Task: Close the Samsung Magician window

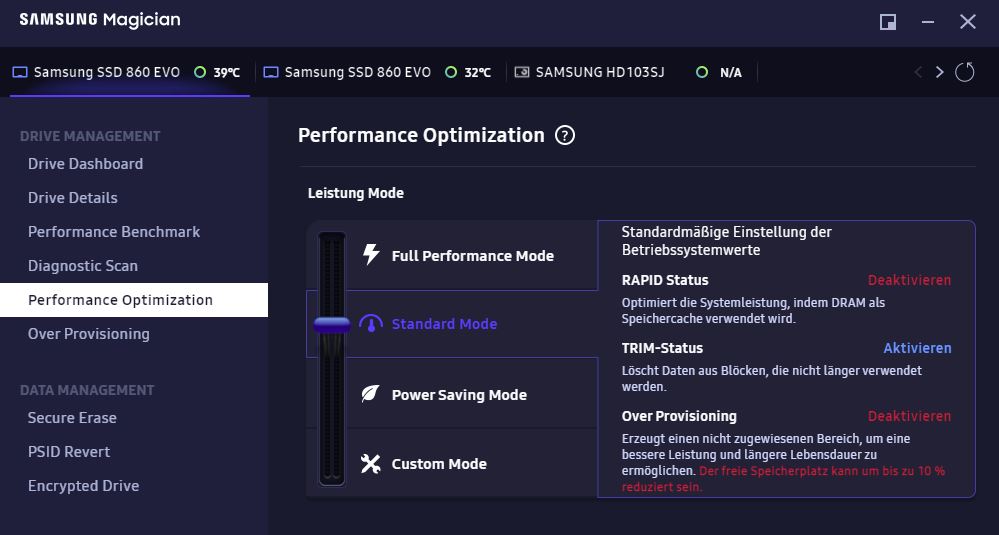Action: click(x=968, y=22)
